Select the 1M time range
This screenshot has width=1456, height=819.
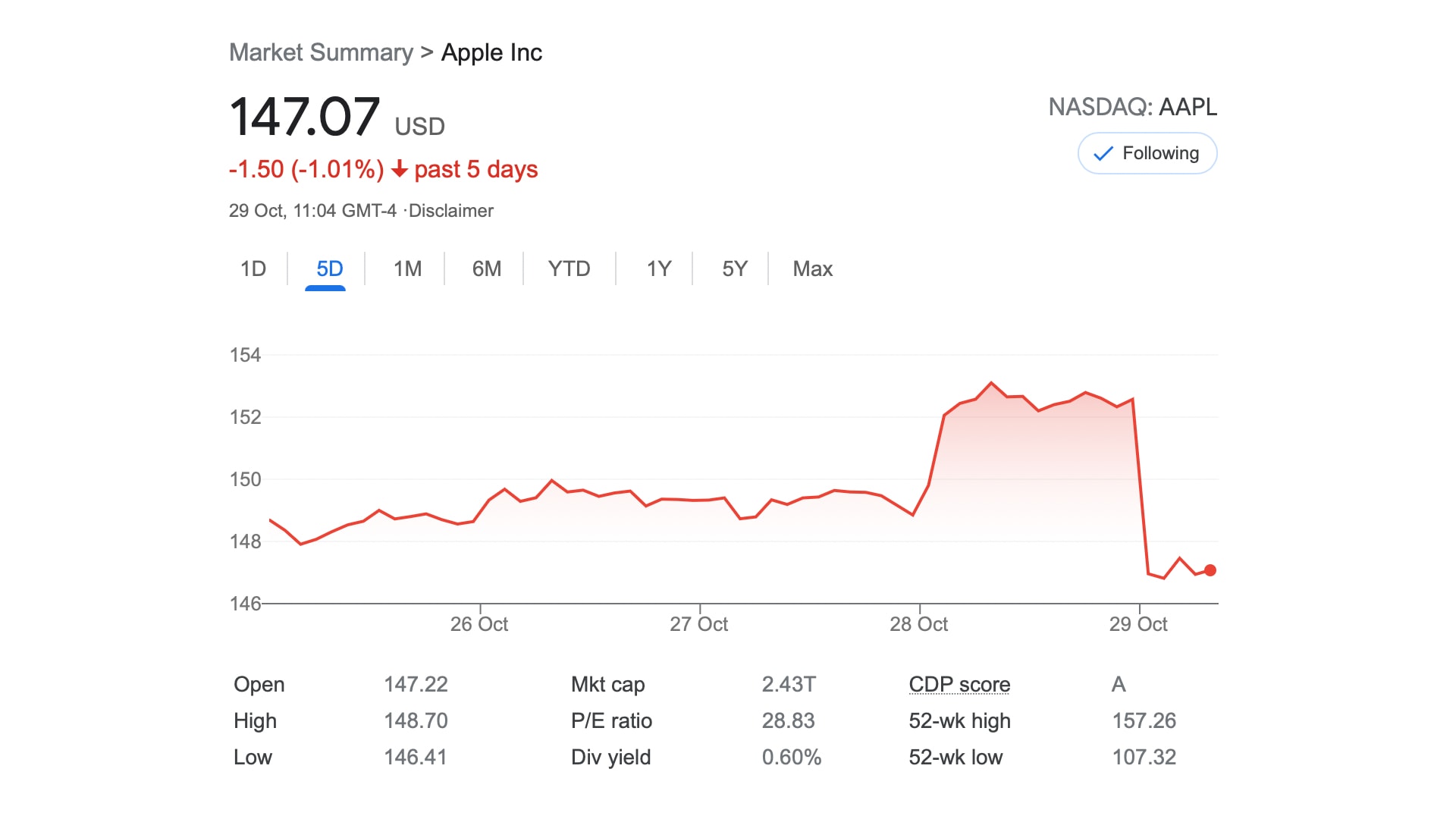pyautogui.click(x=406, y=268)
